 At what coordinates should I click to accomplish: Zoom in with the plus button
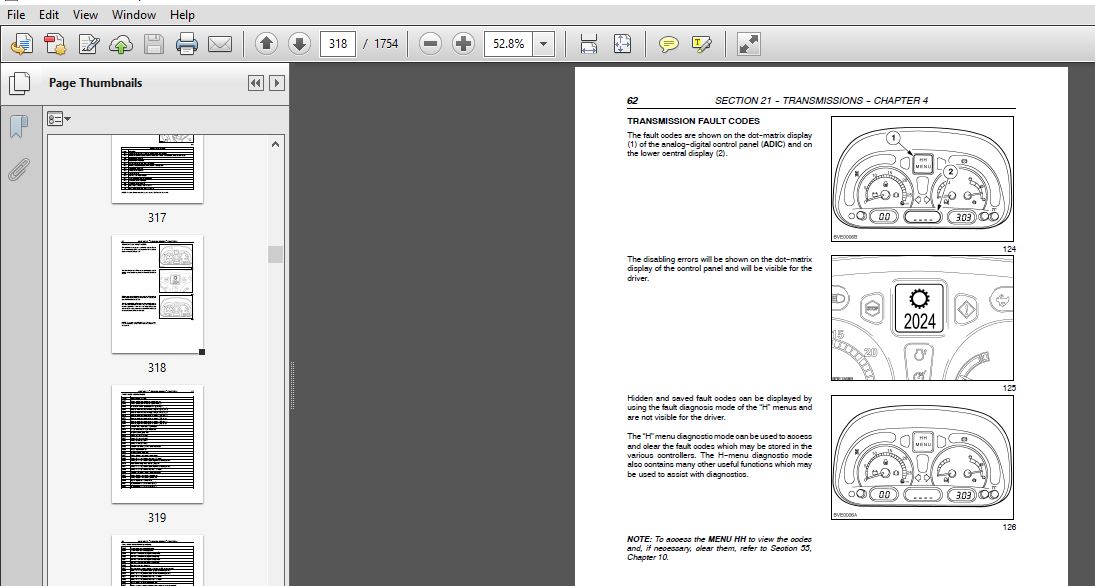[463, 44]
